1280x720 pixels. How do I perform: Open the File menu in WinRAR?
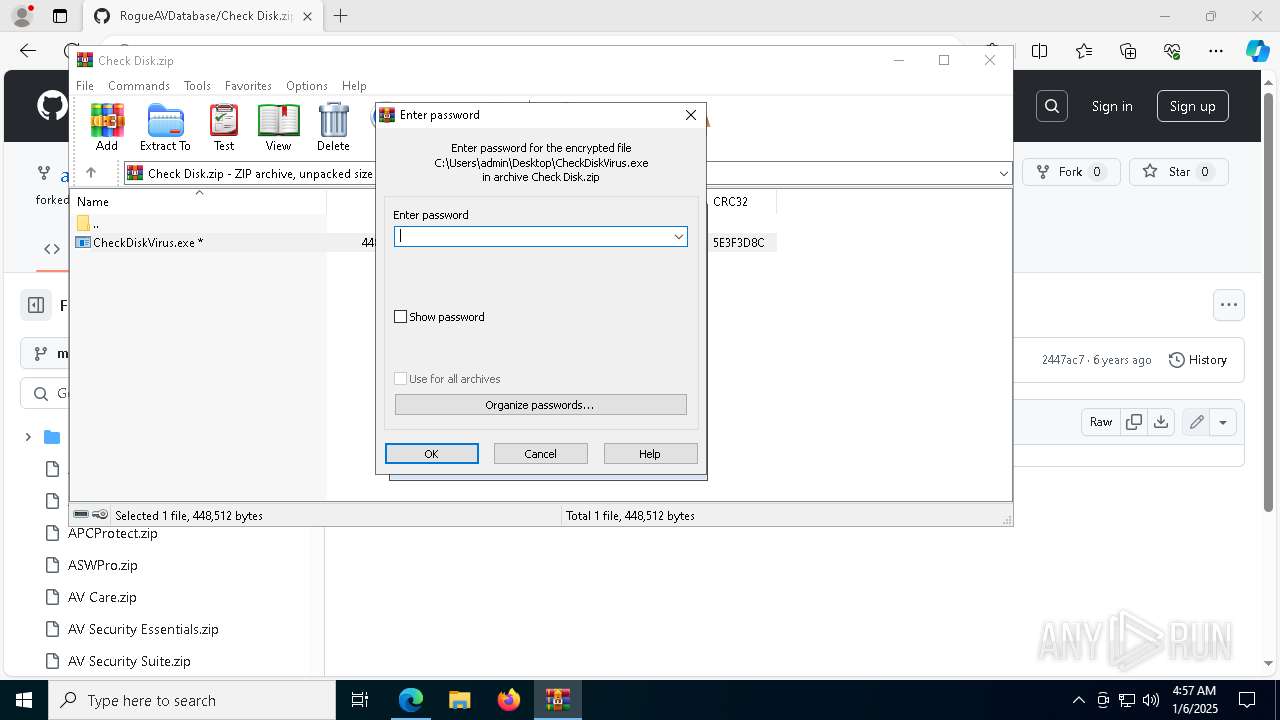[x=85, y=86]
